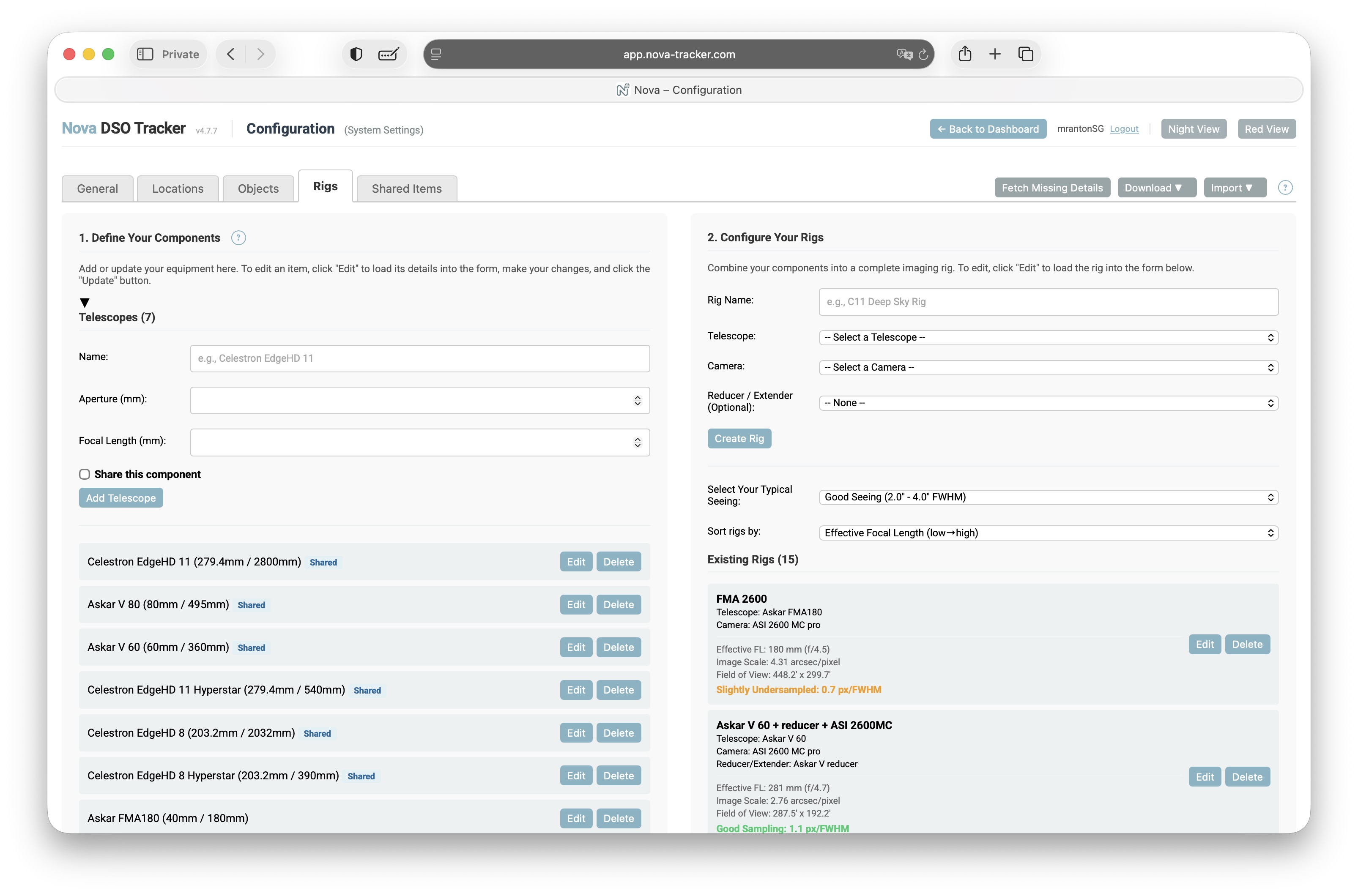
Task: Open a new tab with plus icon
Action: 995,54
